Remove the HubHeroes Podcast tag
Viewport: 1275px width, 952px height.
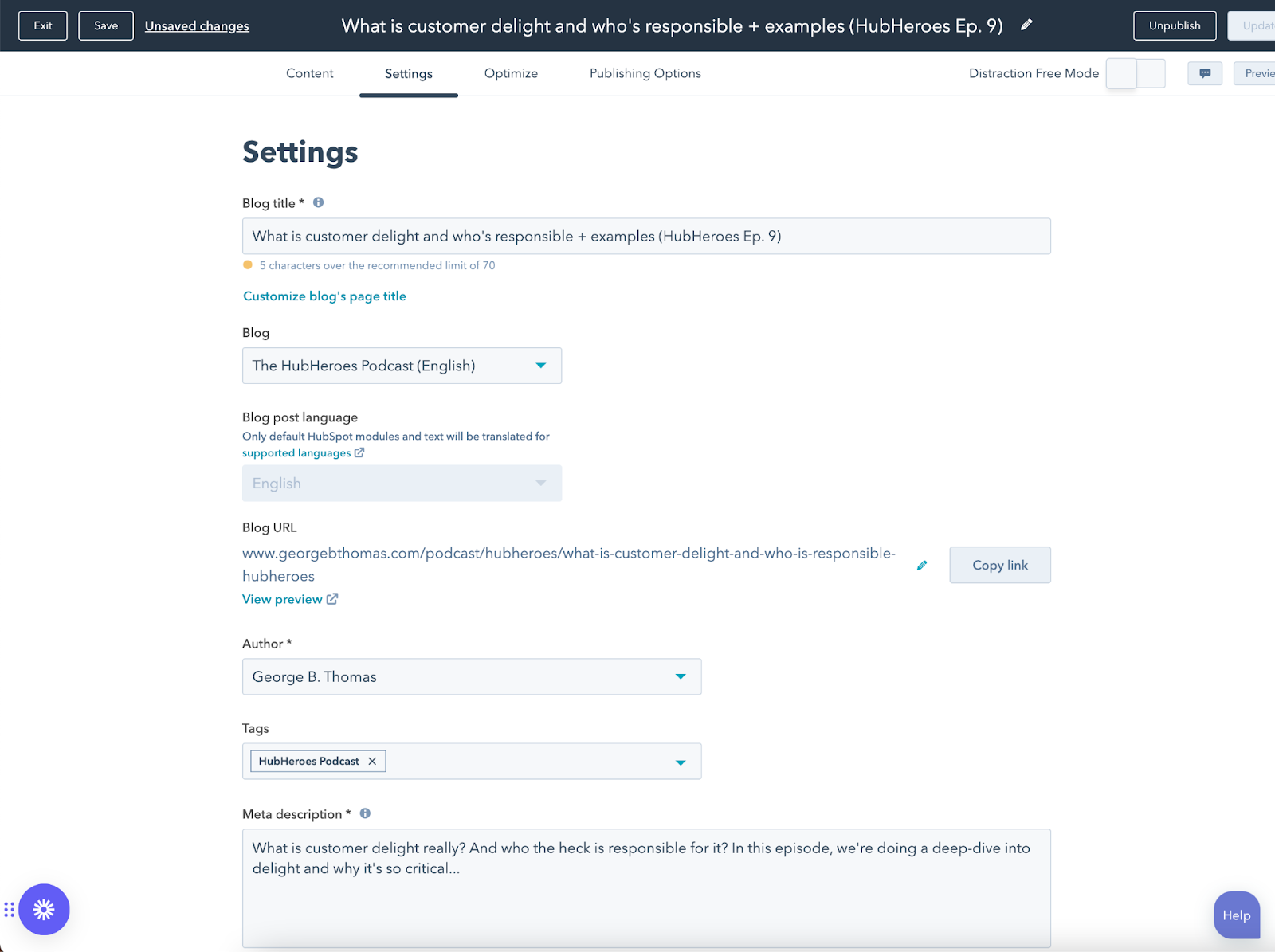(372, 761)
